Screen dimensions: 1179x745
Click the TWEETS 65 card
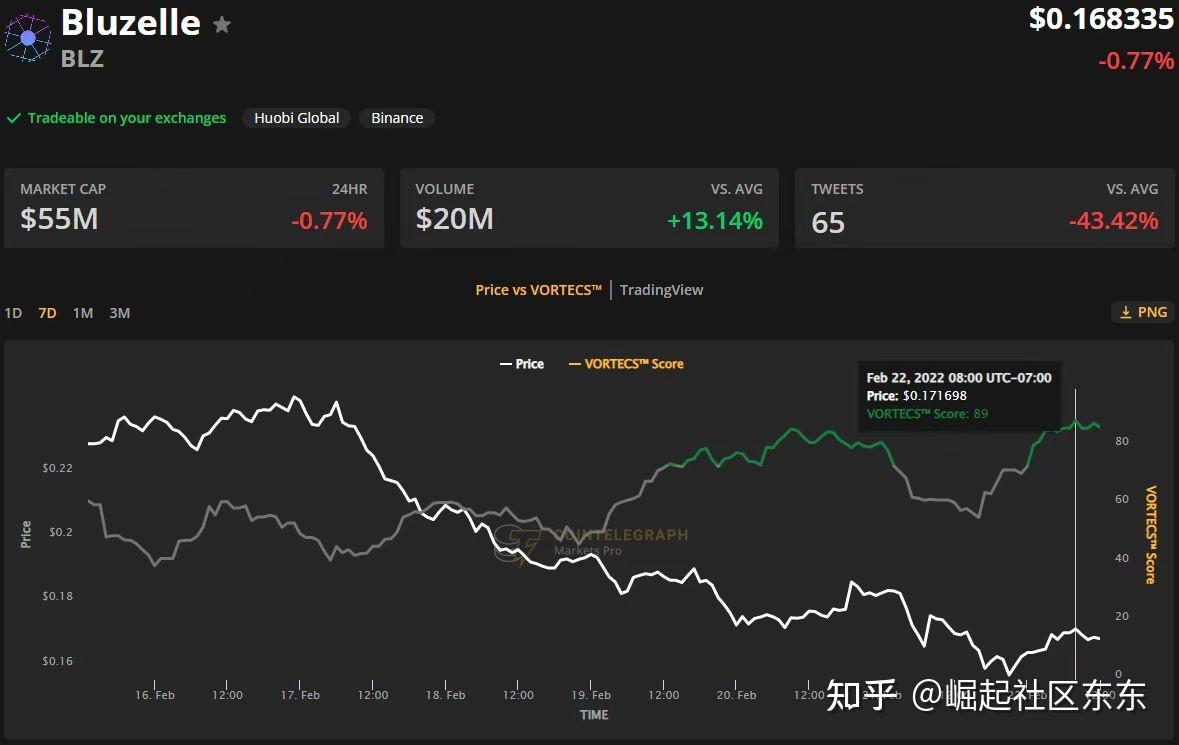(984, 208)
